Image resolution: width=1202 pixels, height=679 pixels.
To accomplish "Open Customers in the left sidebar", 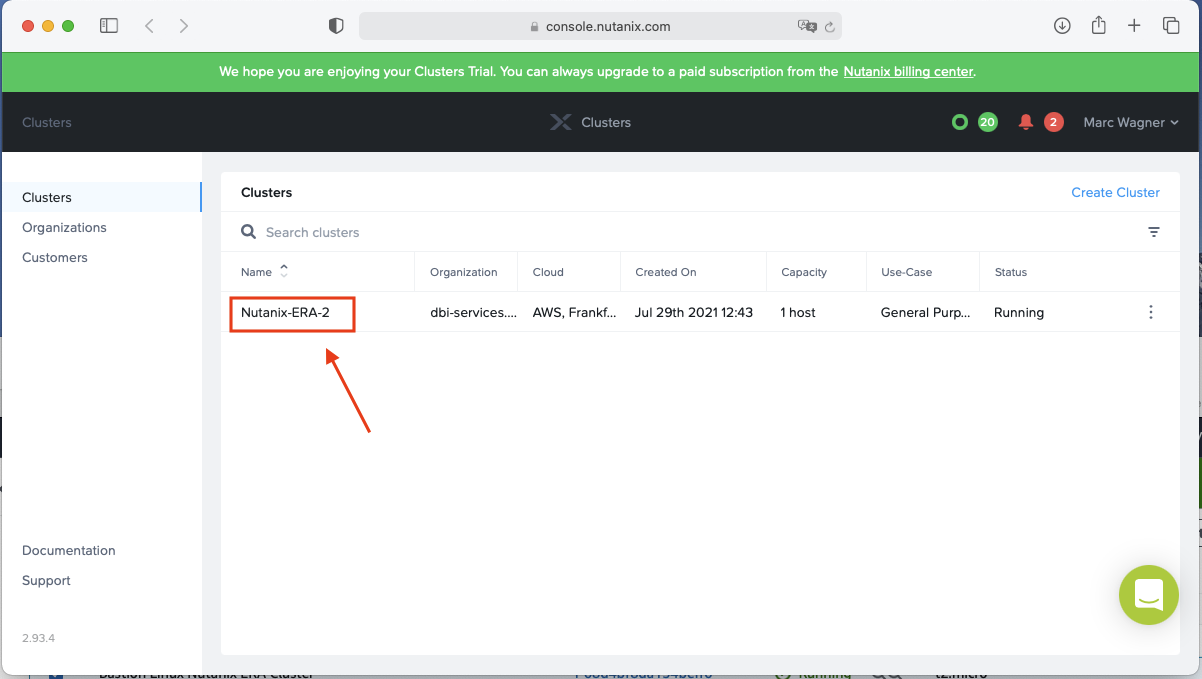I will [55, 257].
